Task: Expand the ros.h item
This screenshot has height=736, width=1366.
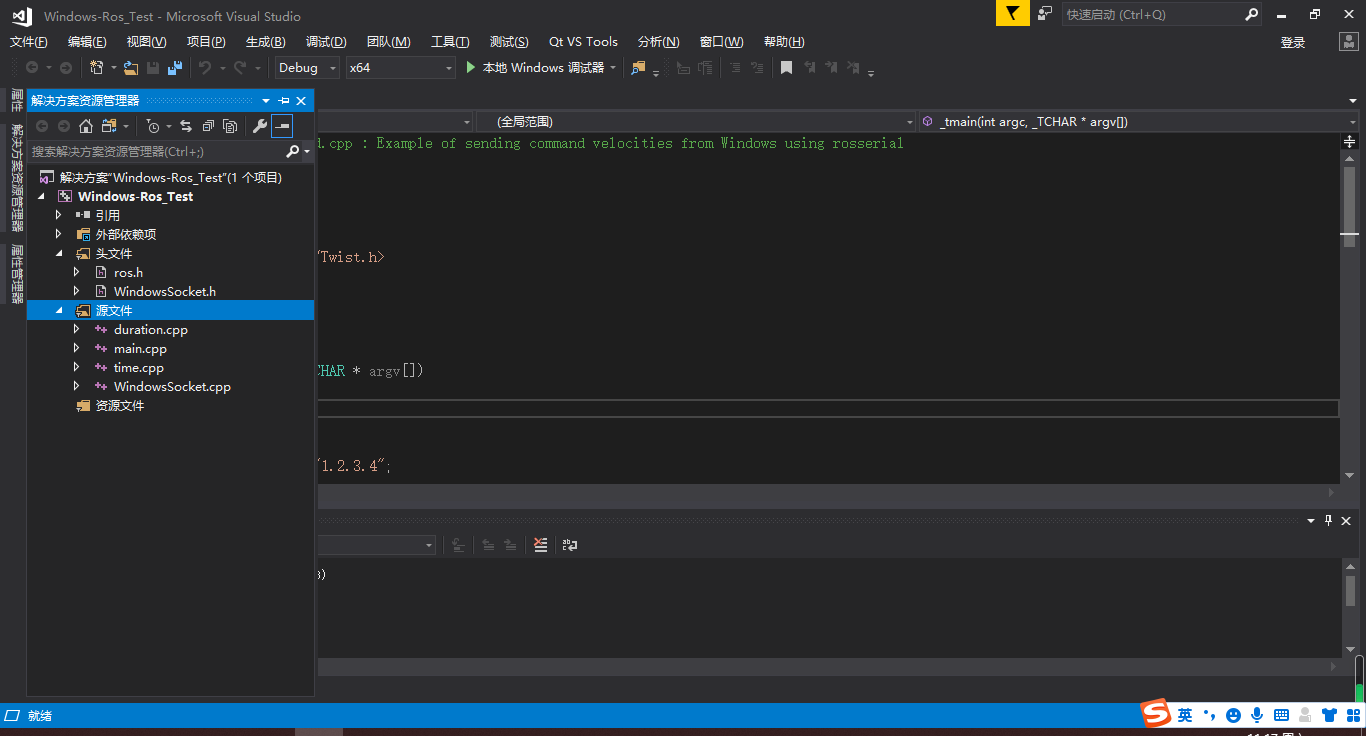Action: (x=76, y=273)
